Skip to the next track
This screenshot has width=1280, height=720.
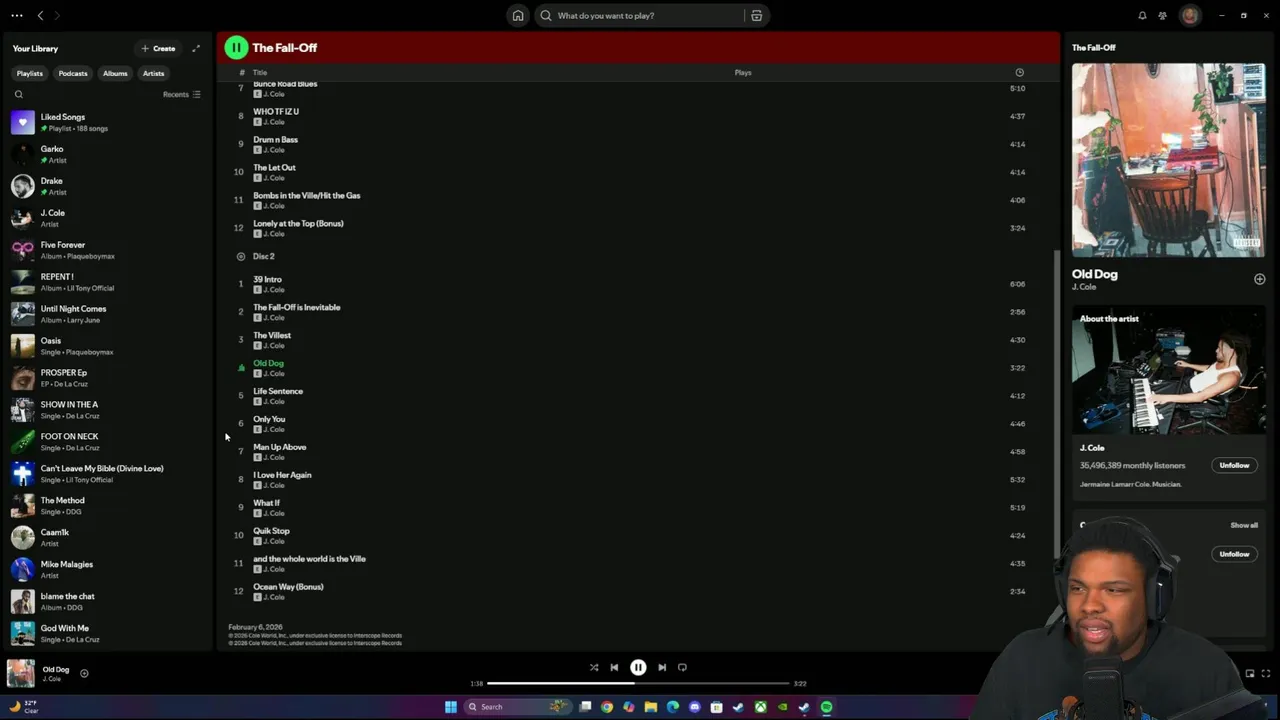click(x=662, y=667)
